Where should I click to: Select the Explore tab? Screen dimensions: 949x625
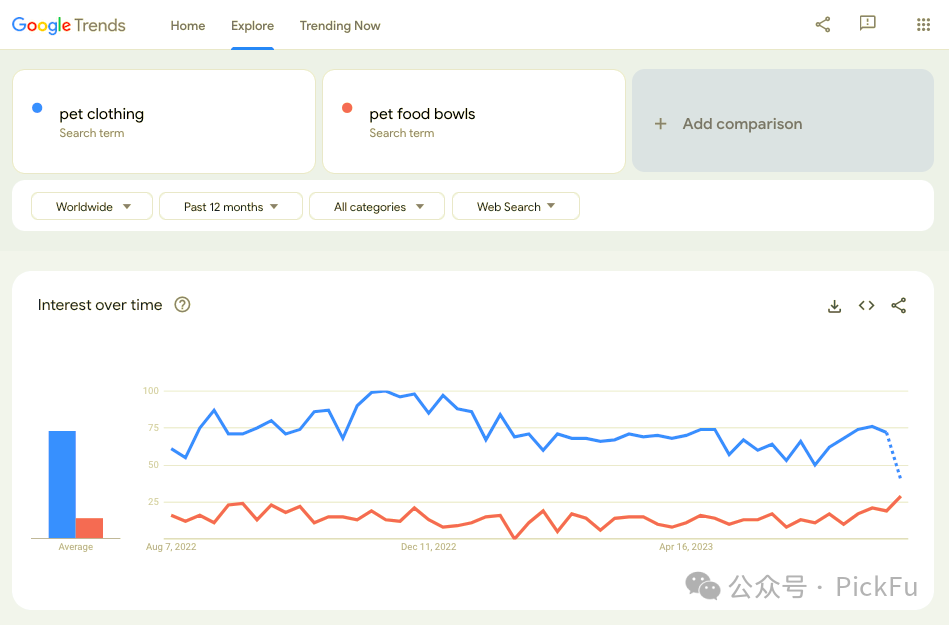coord(252,26)
